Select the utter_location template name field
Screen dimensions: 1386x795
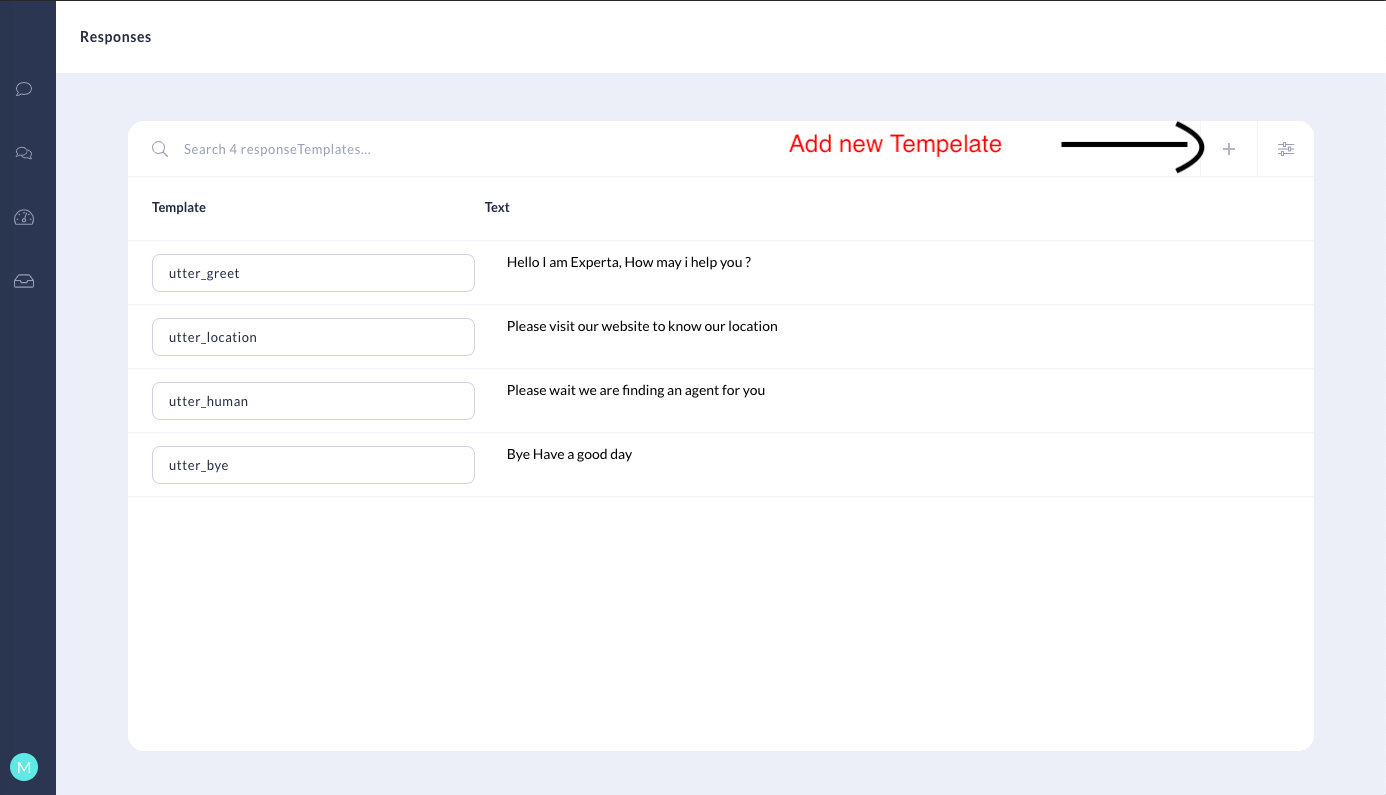pos(313,337)
